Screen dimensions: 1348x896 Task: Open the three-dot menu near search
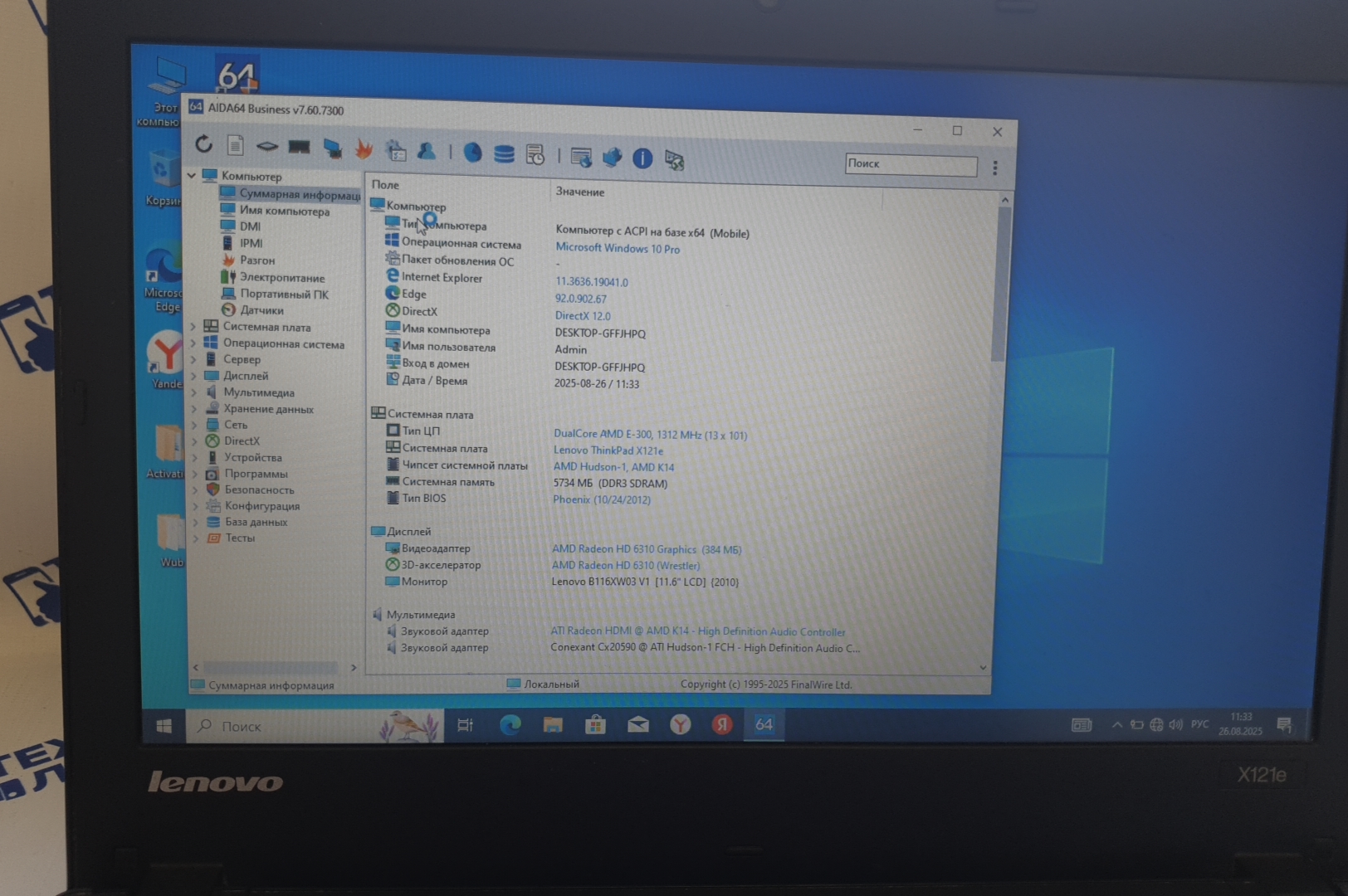click(995, 168)
